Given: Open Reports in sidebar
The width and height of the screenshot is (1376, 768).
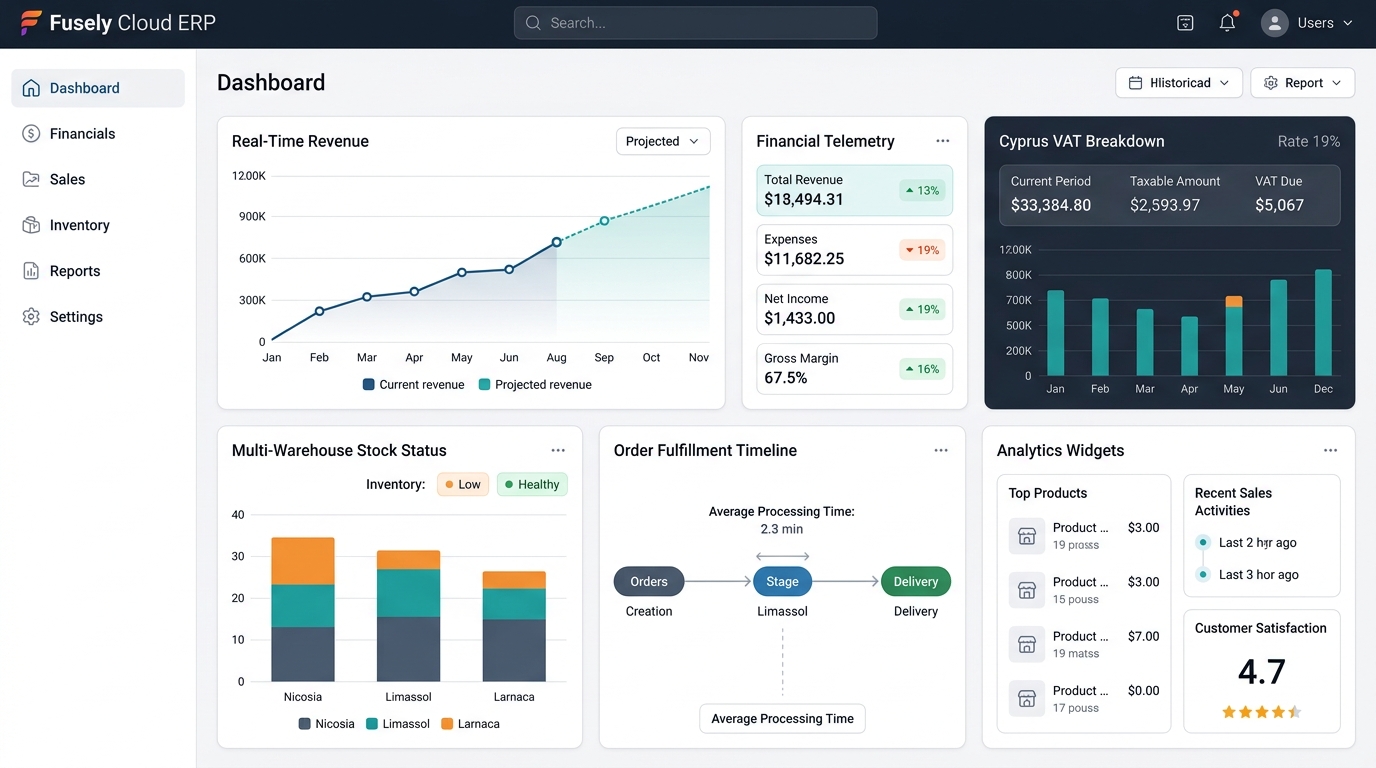Looking at the screenshot, I should click(x=98, y=271).
